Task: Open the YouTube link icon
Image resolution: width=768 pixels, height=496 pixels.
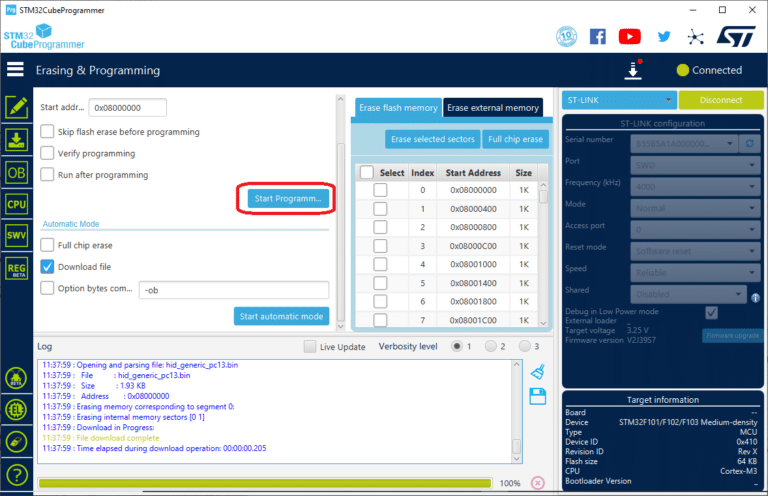Action: (x=629, y=36)
